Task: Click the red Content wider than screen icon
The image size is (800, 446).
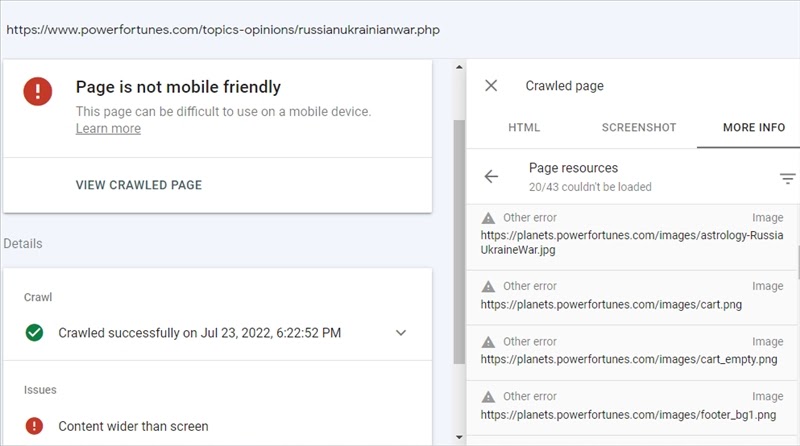Action: (x=35, y=426)
